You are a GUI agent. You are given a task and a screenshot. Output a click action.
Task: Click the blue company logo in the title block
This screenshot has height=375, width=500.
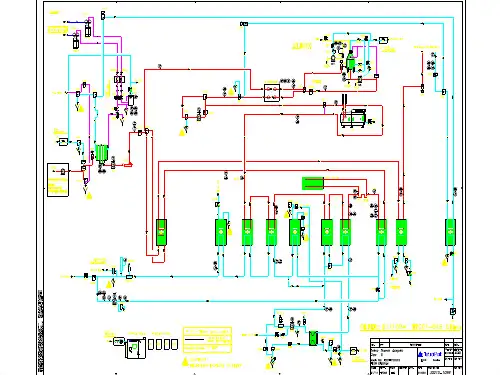point(430,354)
